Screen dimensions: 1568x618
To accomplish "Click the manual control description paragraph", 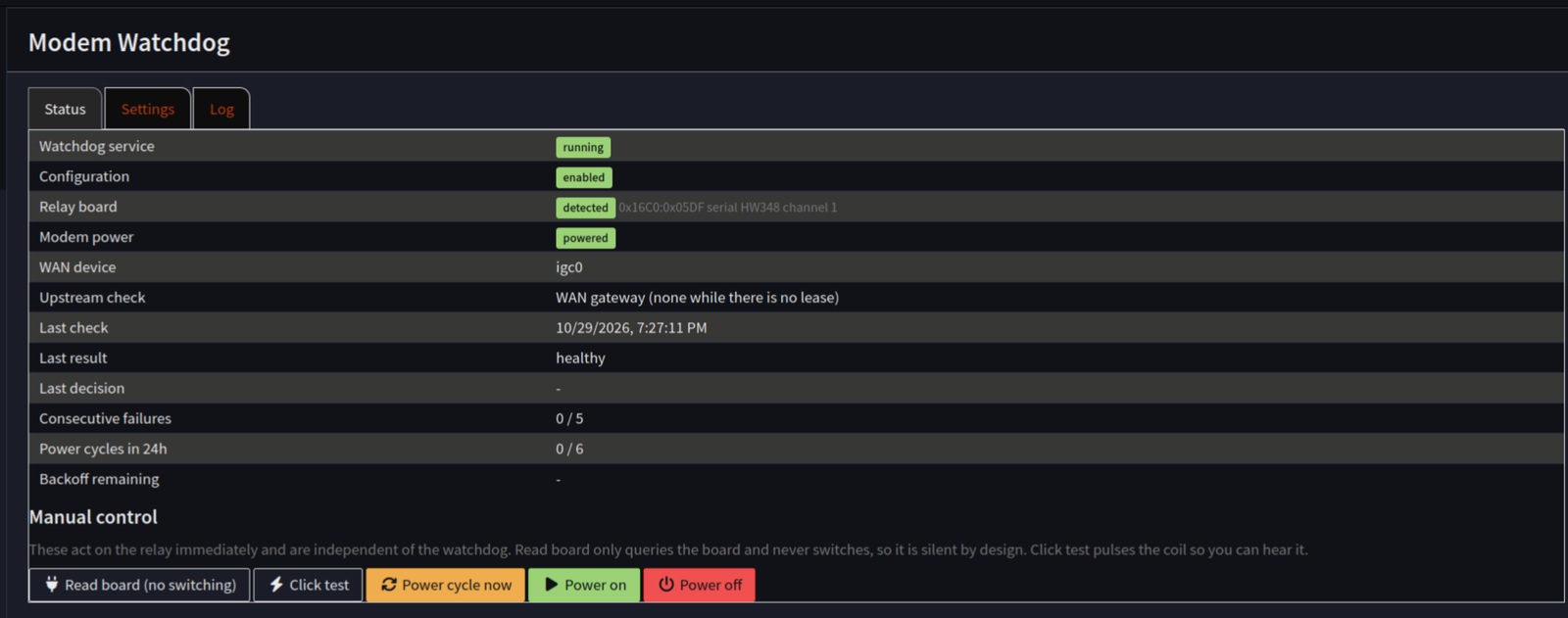I will pos(668,549).
